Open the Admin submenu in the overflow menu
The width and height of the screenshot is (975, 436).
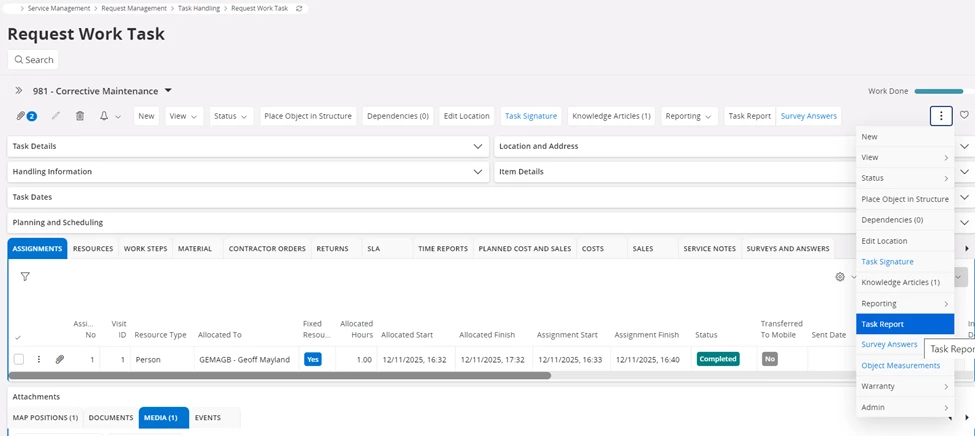(905, 407)
